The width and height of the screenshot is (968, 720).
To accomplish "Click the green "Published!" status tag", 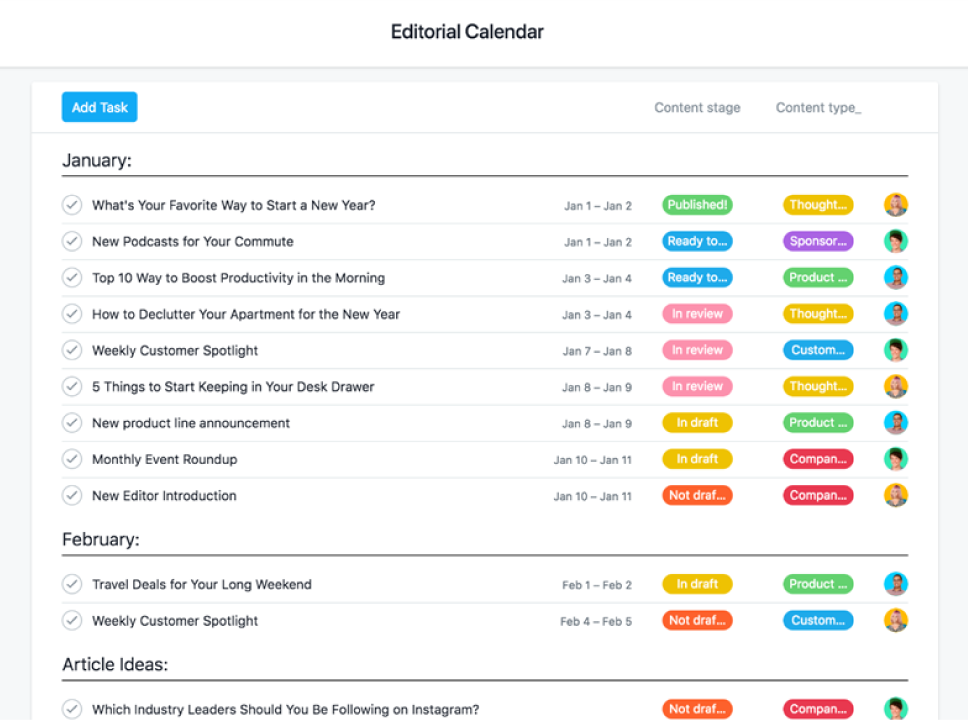I will pos(697,204).
